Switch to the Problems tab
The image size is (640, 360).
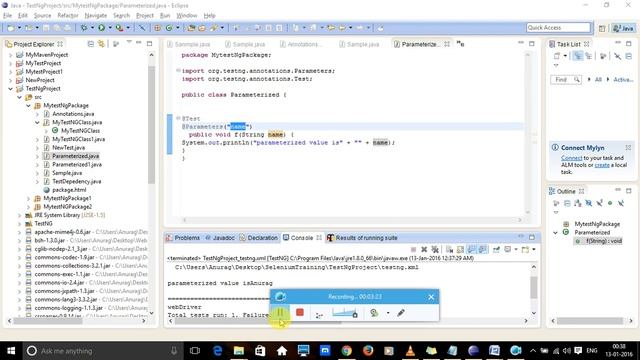coord(183,238)
